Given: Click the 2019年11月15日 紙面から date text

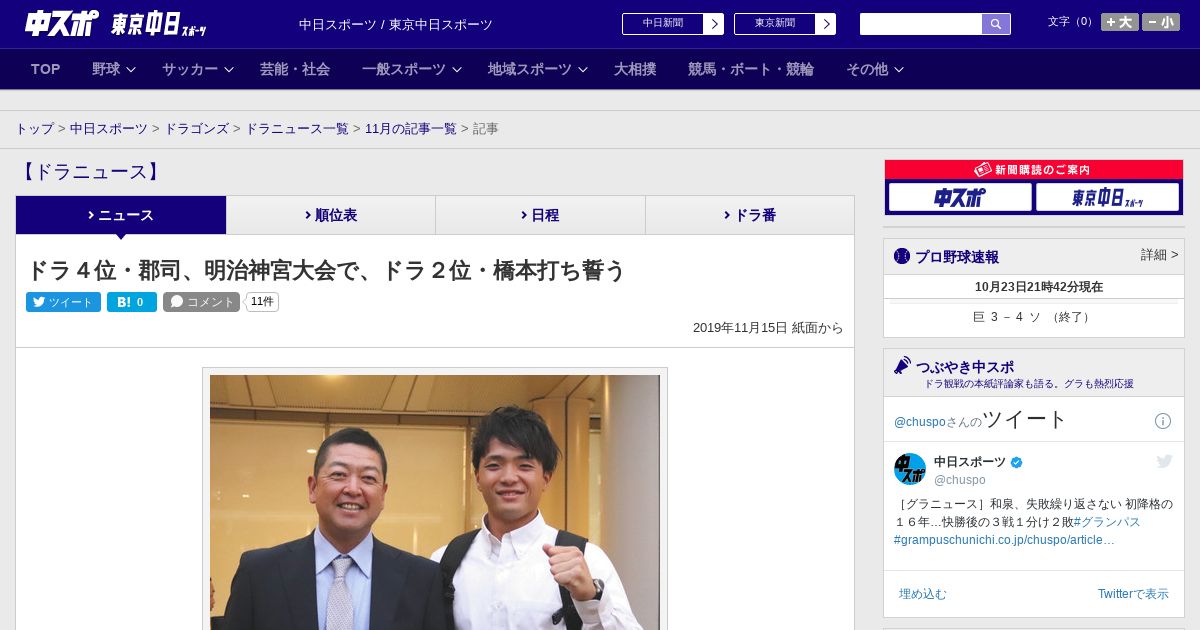Looking at the screenshot, I should tap(768, 328).
